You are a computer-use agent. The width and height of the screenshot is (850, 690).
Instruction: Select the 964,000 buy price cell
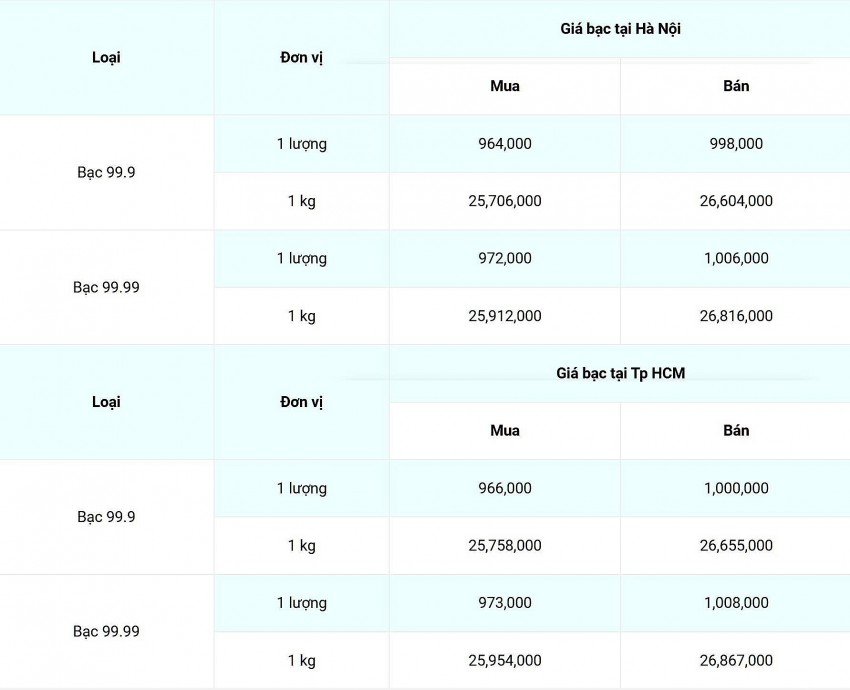pyautogui.click(x=505, y=144)
